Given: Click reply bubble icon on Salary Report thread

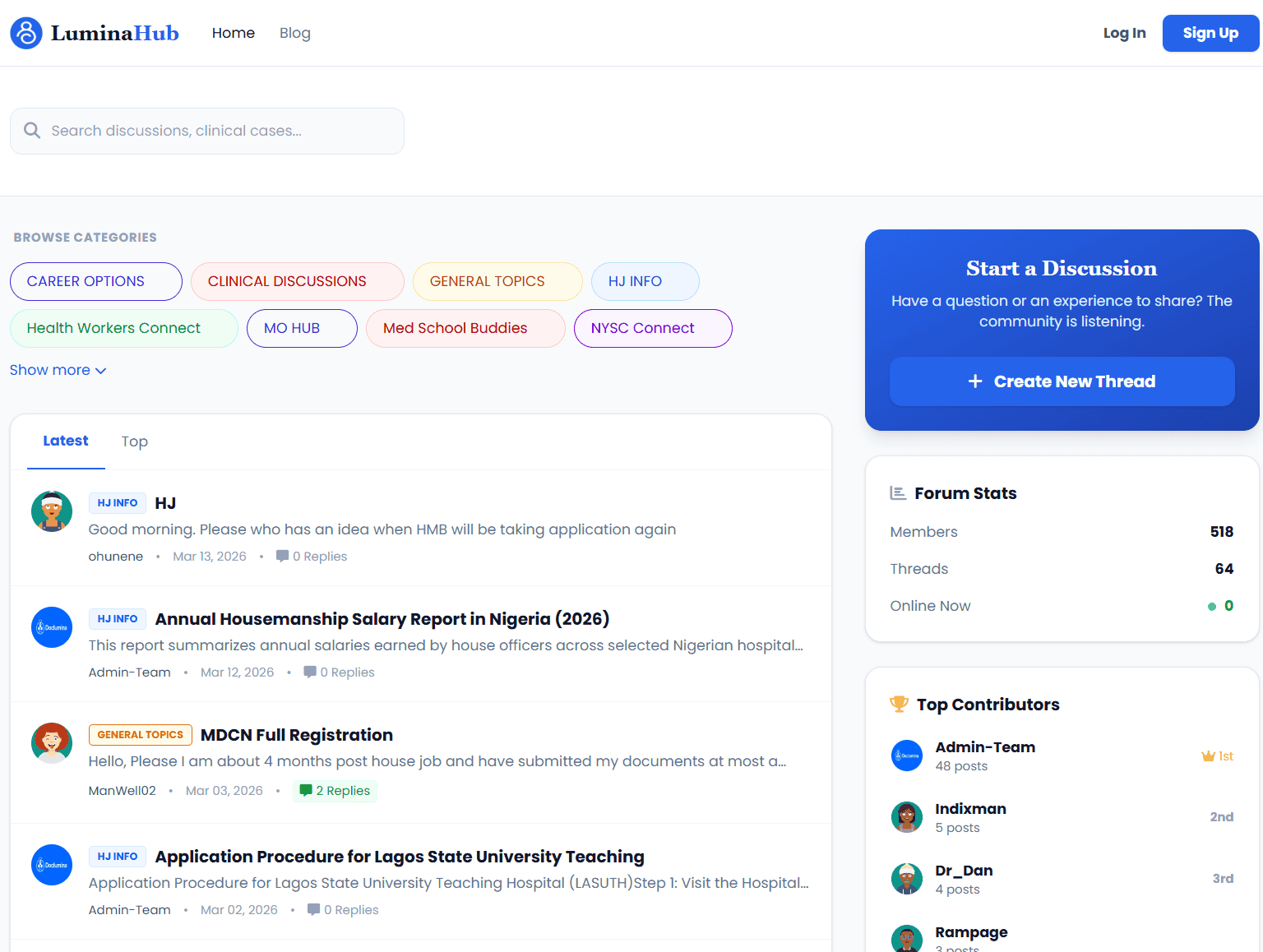Looking at the screenshot, I should (x=310, y=672).
